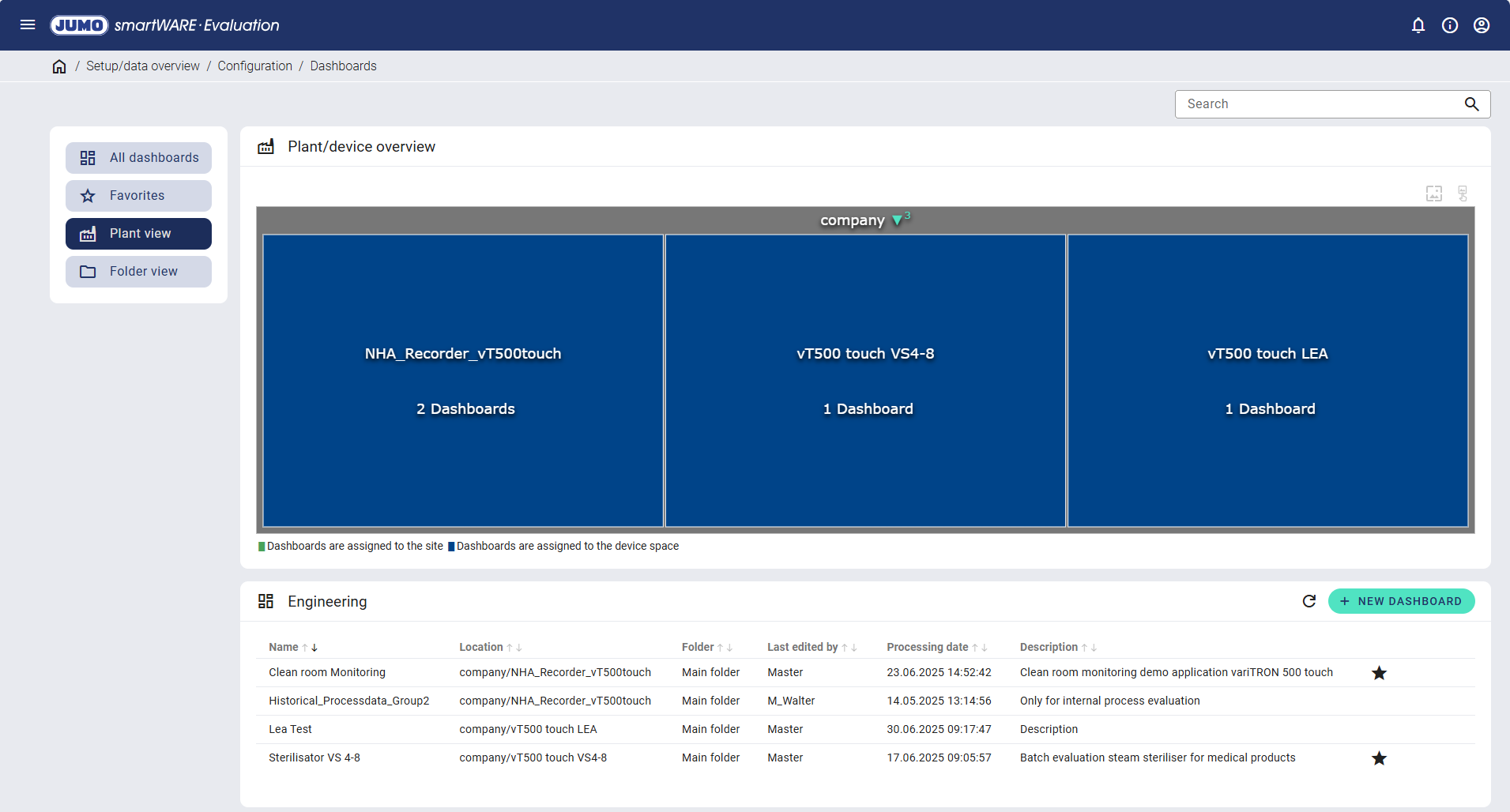Open the notifications bell
Image resolution: width=1510 pixels, height=812 pixels.
pyautogui.click(x=1418, y=25)
